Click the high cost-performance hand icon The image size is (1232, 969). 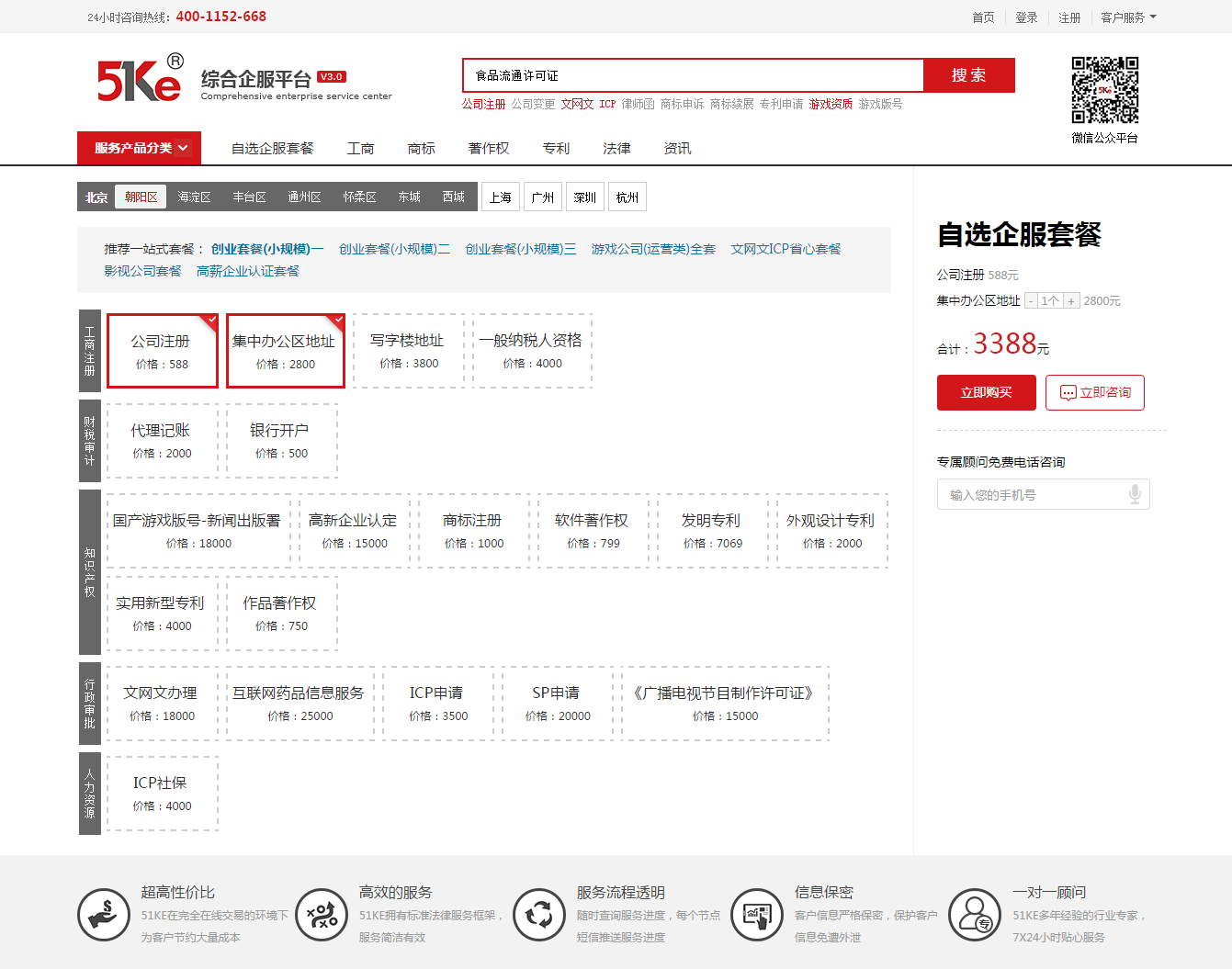(104, 915)
